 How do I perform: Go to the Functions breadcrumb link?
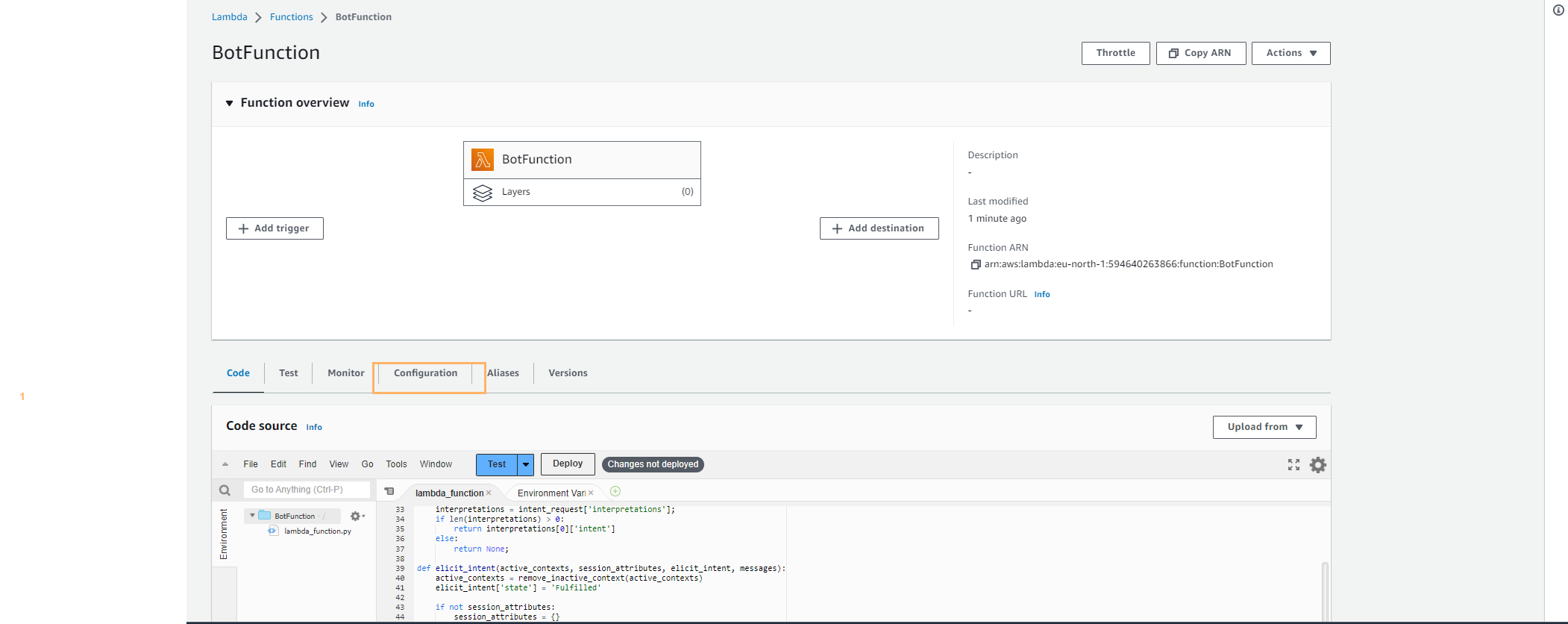[291, 17]
